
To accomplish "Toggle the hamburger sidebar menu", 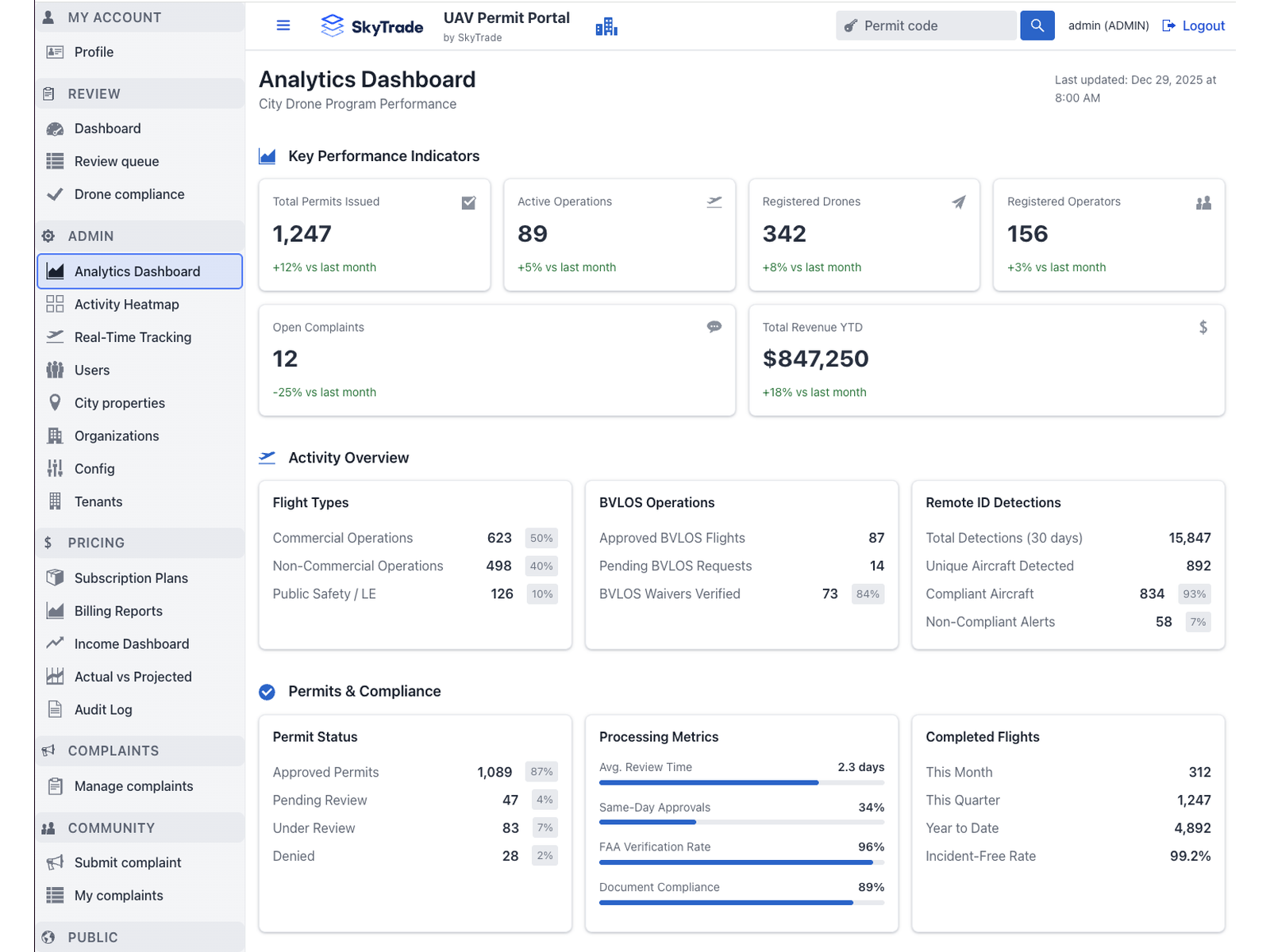I will coord(283,25).
